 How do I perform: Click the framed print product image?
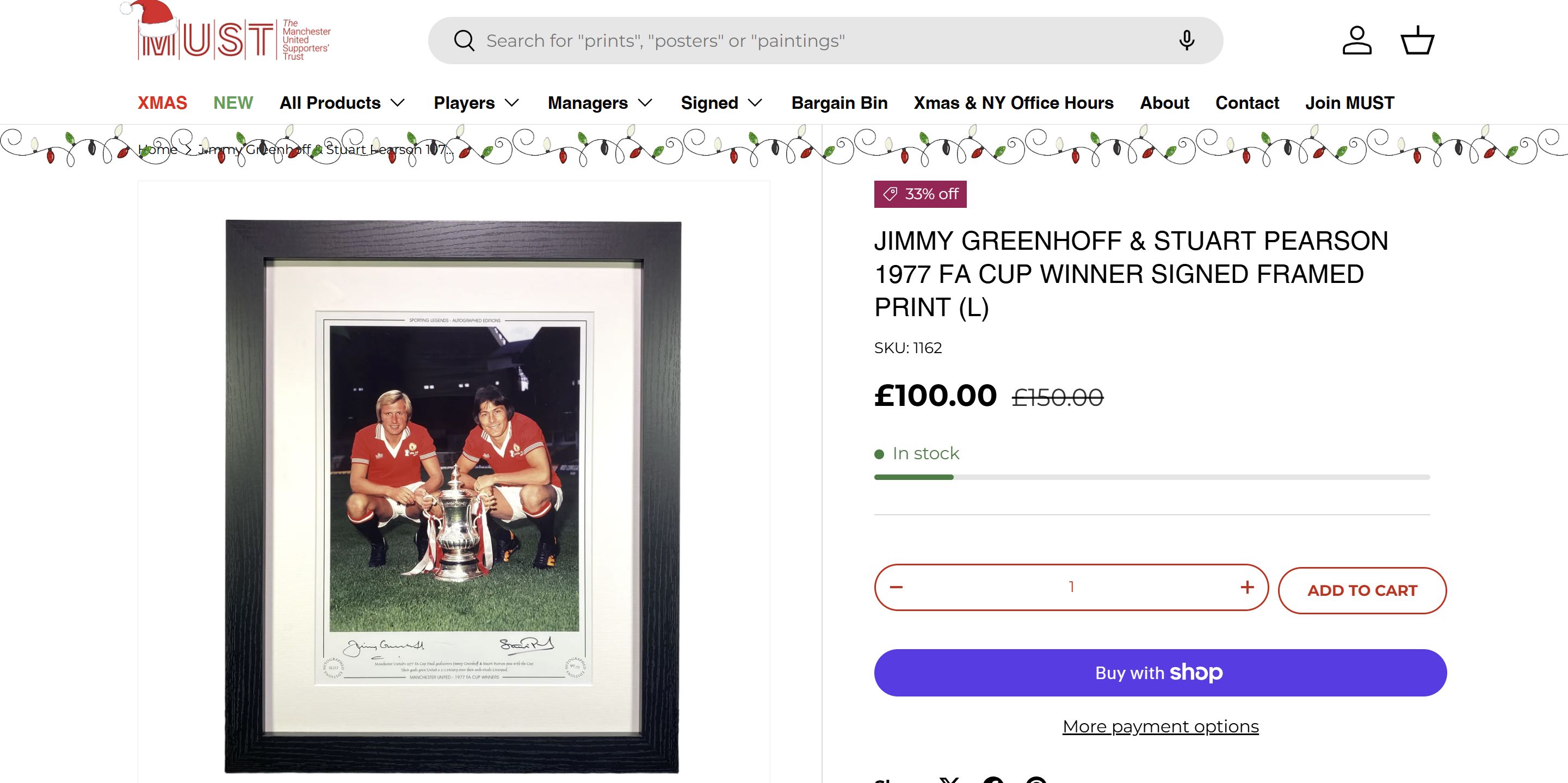pos(453,496)
